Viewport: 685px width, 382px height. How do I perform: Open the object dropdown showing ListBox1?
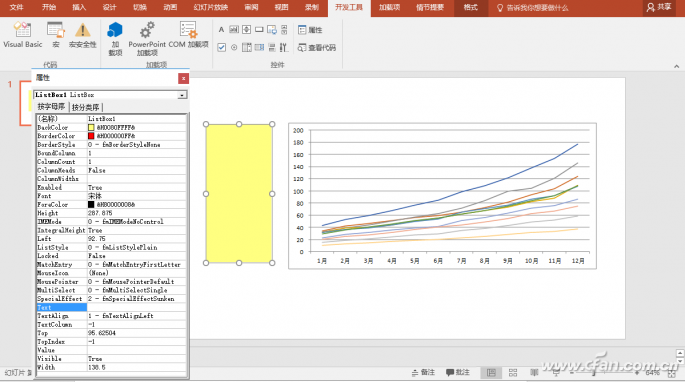point(182,95)
